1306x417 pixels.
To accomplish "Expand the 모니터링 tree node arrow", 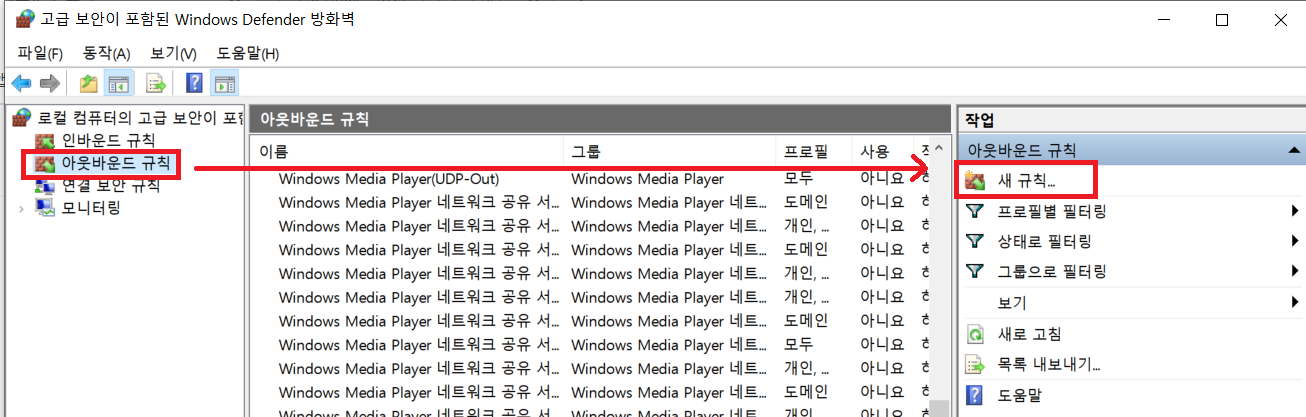I will [22, 208].
